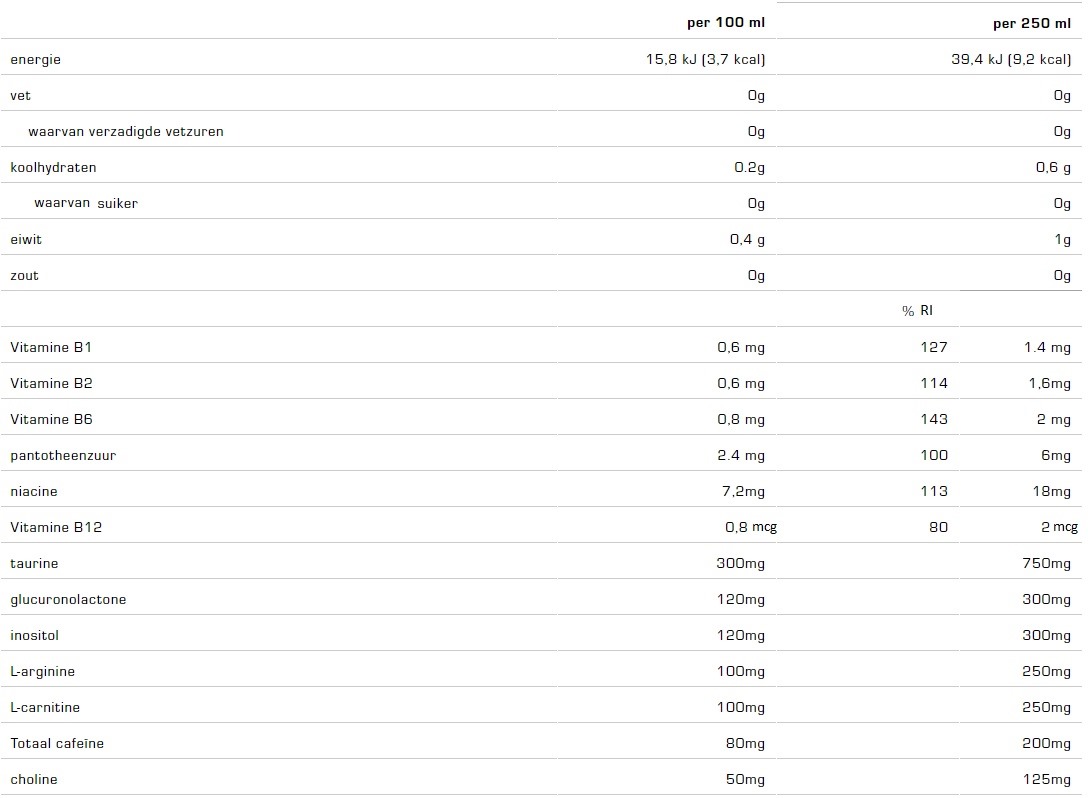Click the 127 percent RI value
Image resolution: width=1088 pixels, height=798 pixels.
tap(934, 347)
